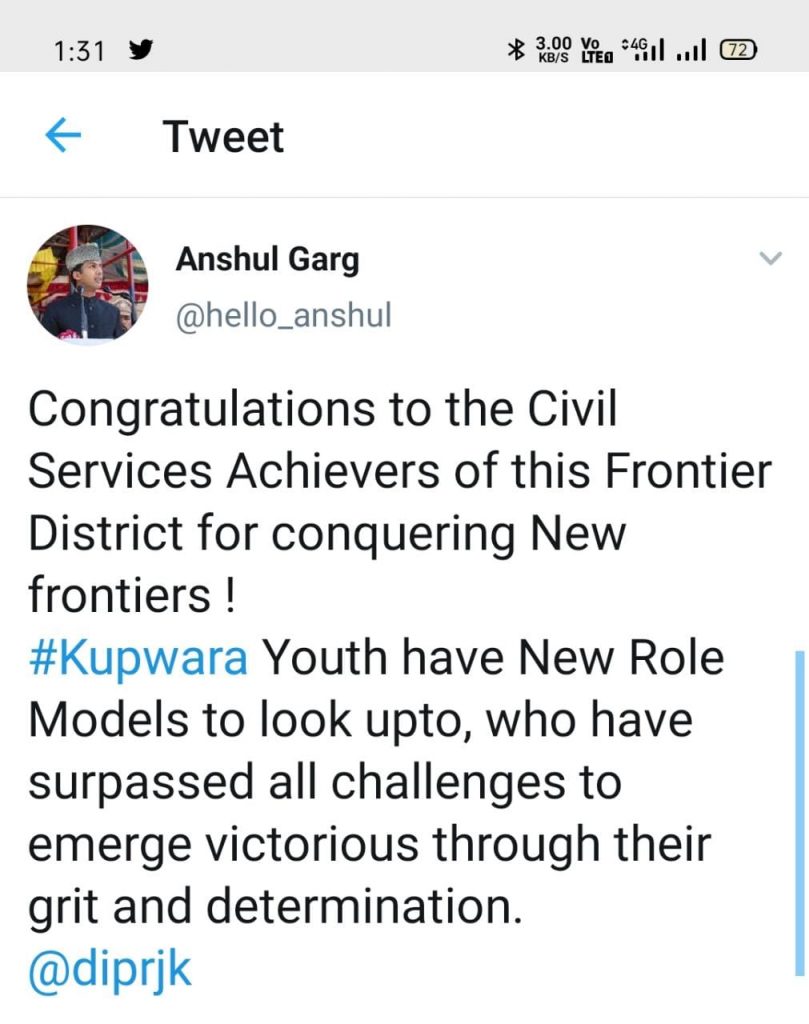This screenshot has width=809, height=1024.
Task: Tap the "grit and determination." text line
Action: pos(275,908)
